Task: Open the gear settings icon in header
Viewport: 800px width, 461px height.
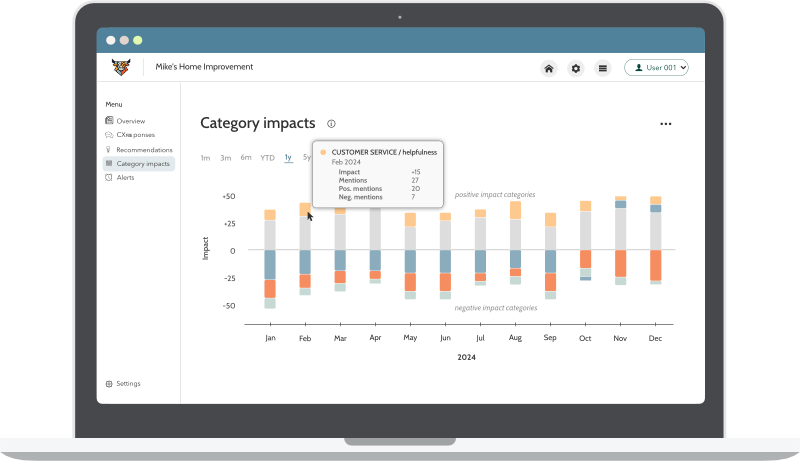Action: click(576, 68)
